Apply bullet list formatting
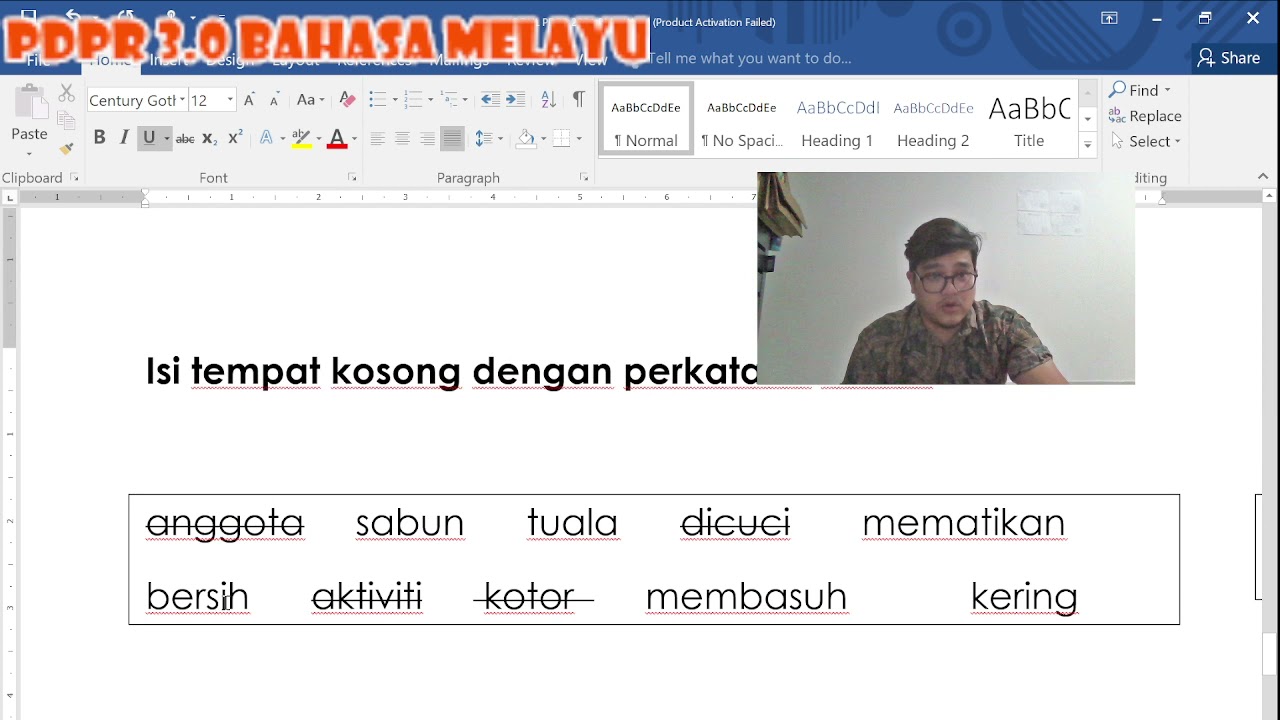Viewport: 1280px width, 720px height. pyautogui.click(x=377, y=100)
